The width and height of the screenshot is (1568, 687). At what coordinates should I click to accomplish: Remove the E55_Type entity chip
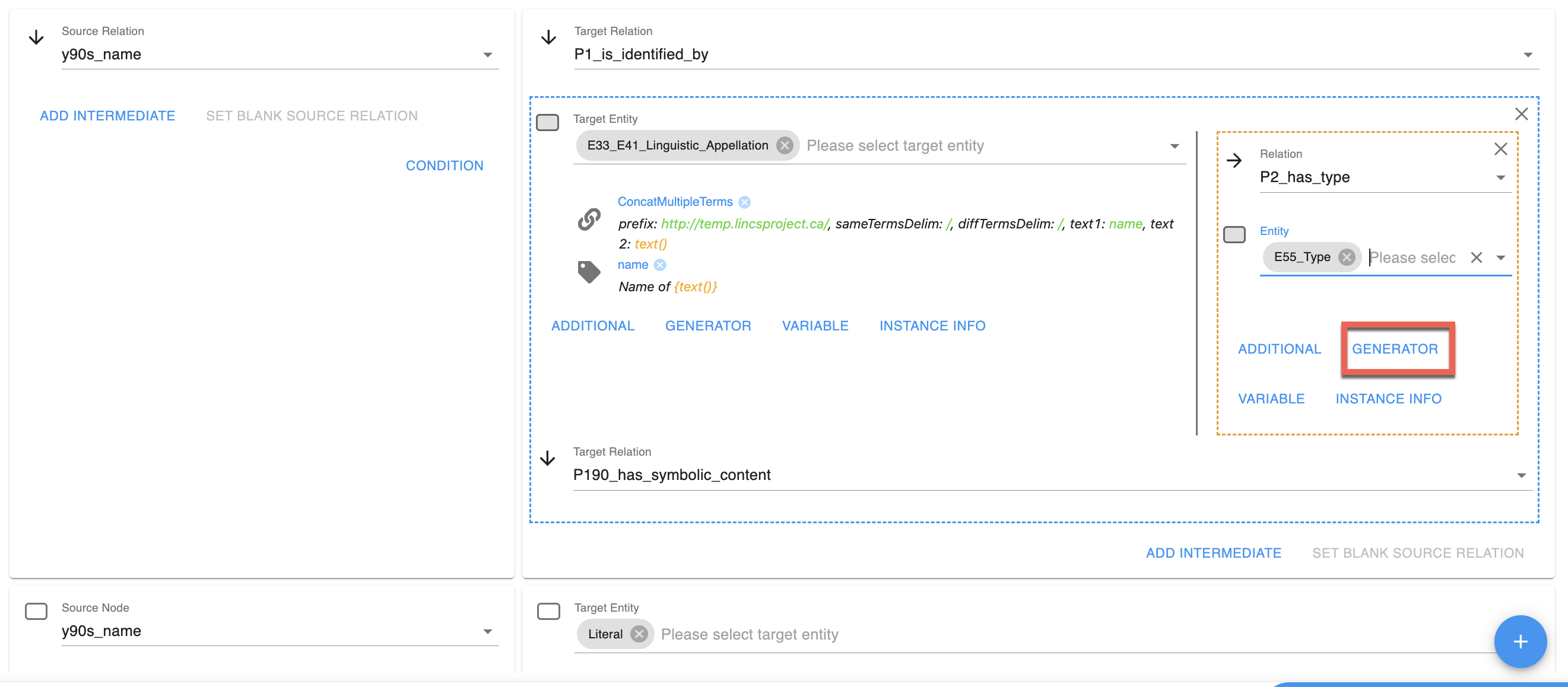click(x=1347, y=257)
